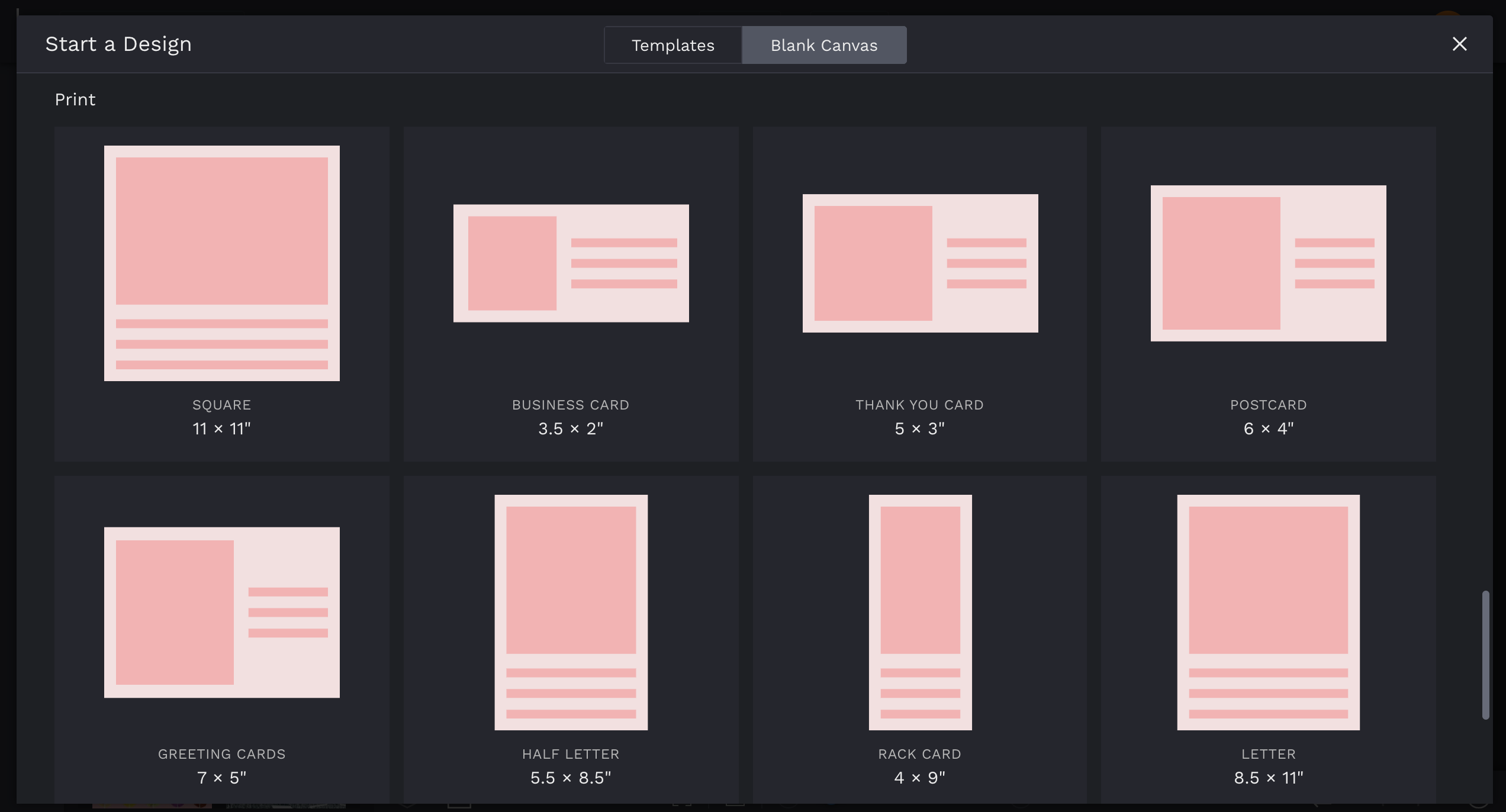Pick the Rack Card 4 × 9" thumbnail
1506x812 pixels.
click(x=920, y=613)
